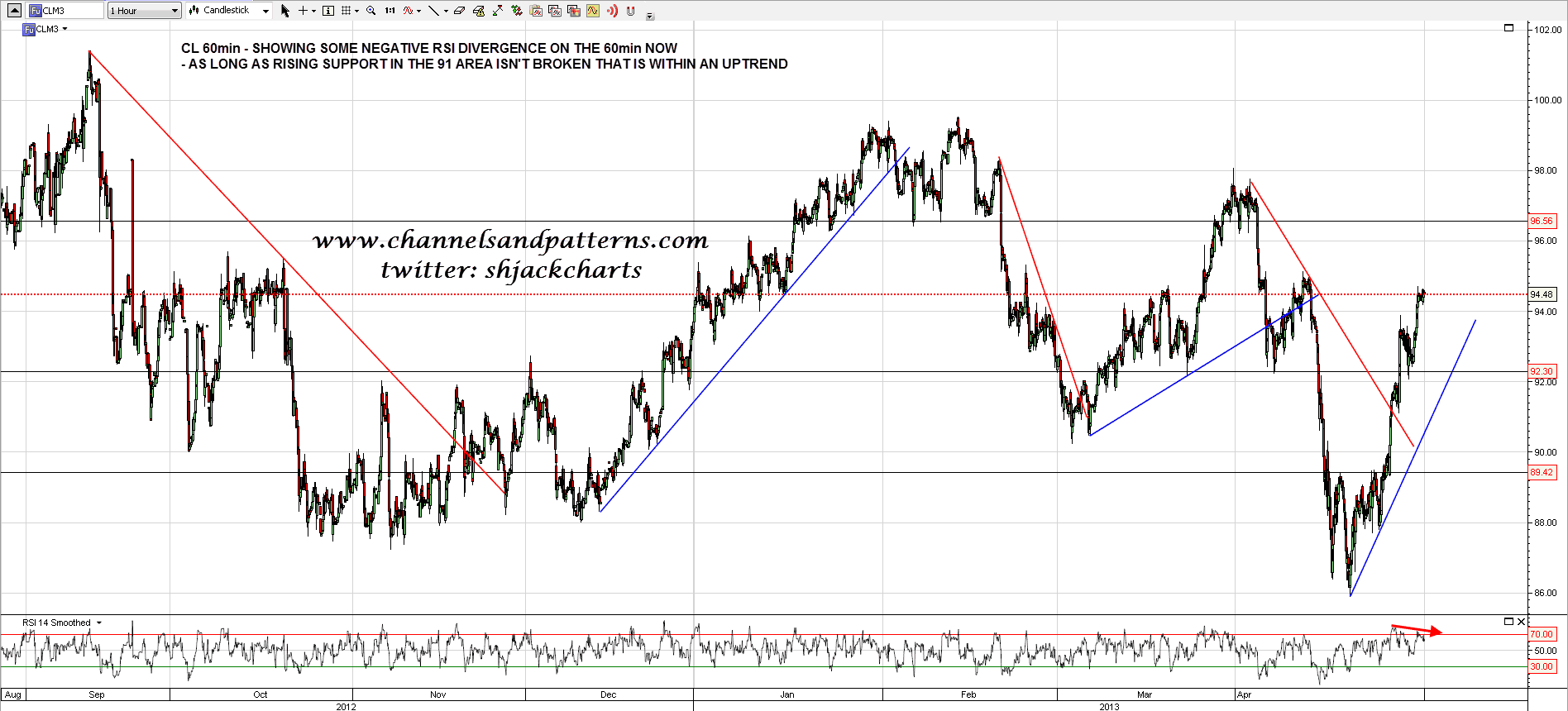1568x711 pixels.
Task: Click the zoom magnifier tool
Action: (x=370, y=11)
